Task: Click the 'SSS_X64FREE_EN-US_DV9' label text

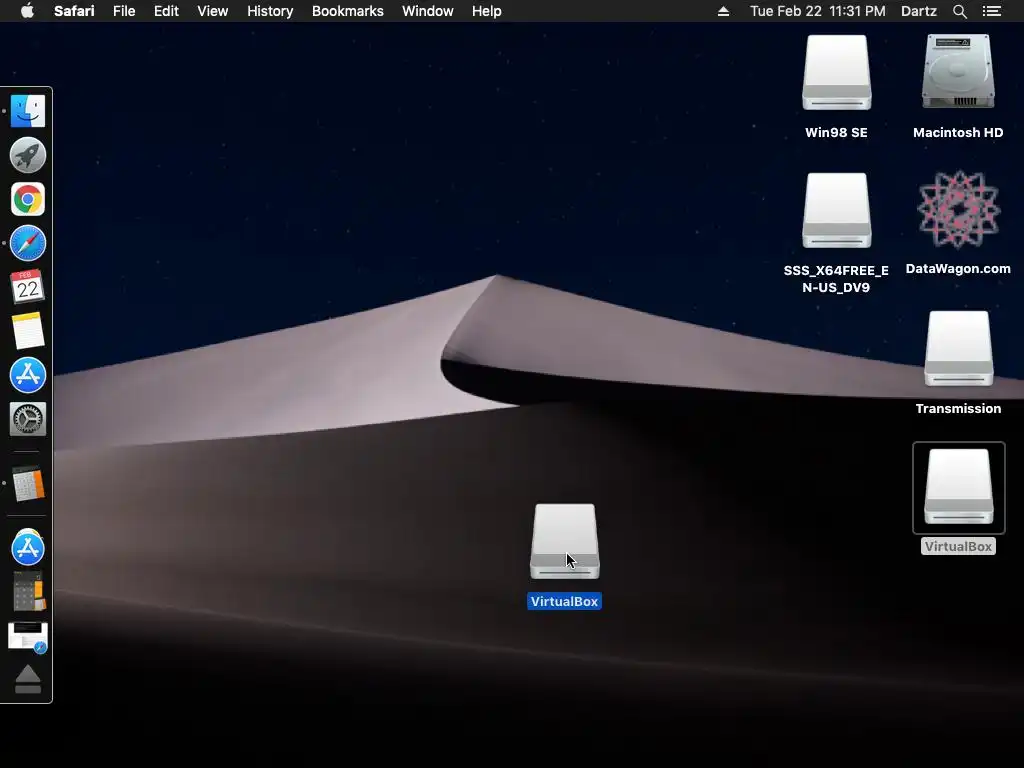Action: (837, 279)
